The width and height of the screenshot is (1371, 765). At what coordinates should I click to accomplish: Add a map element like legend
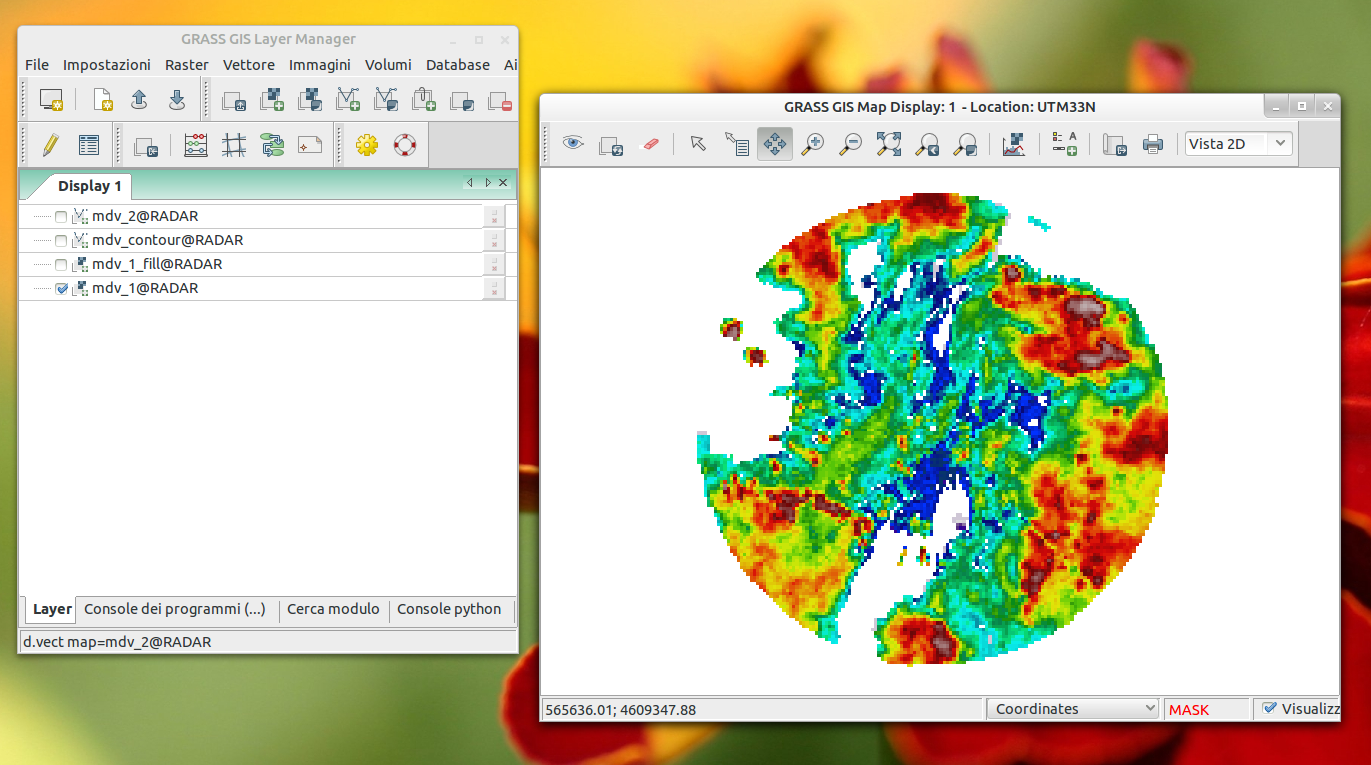(x=1064, y=144)
